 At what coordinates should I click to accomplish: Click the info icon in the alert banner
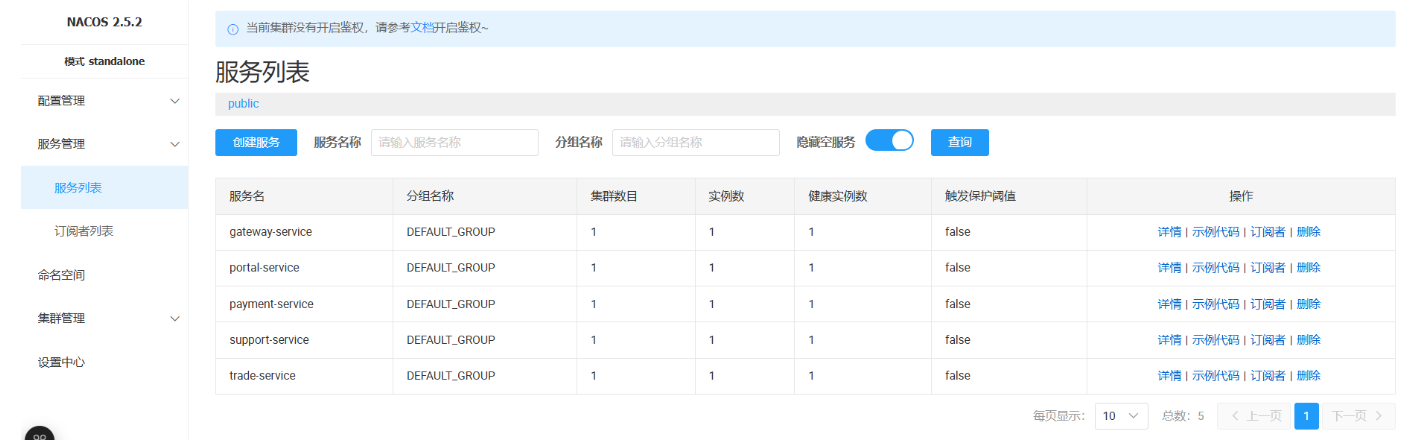click(232, 29)
